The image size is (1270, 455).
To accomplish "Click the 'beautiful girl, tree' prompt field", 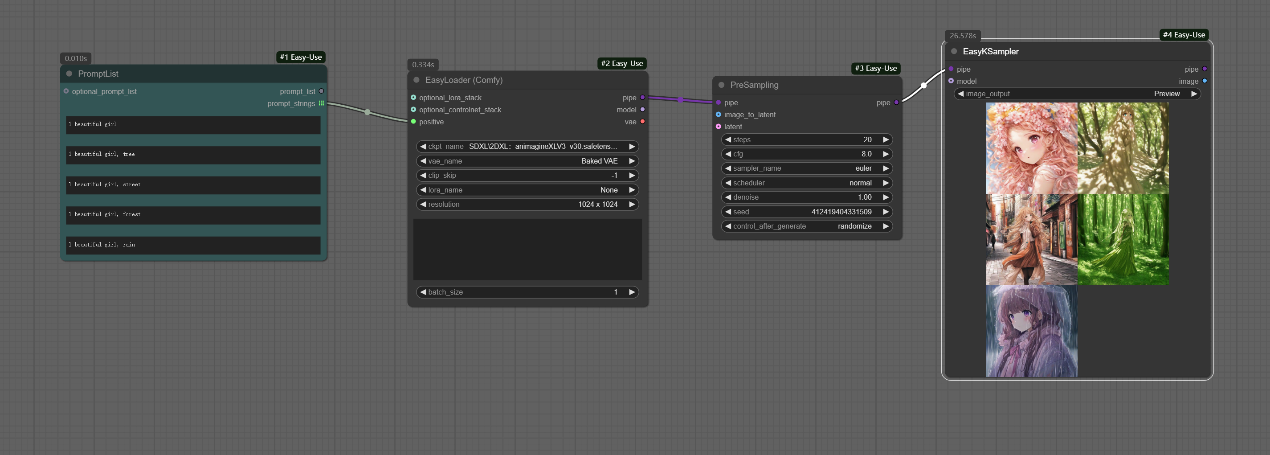I will (x=193, y=155).
